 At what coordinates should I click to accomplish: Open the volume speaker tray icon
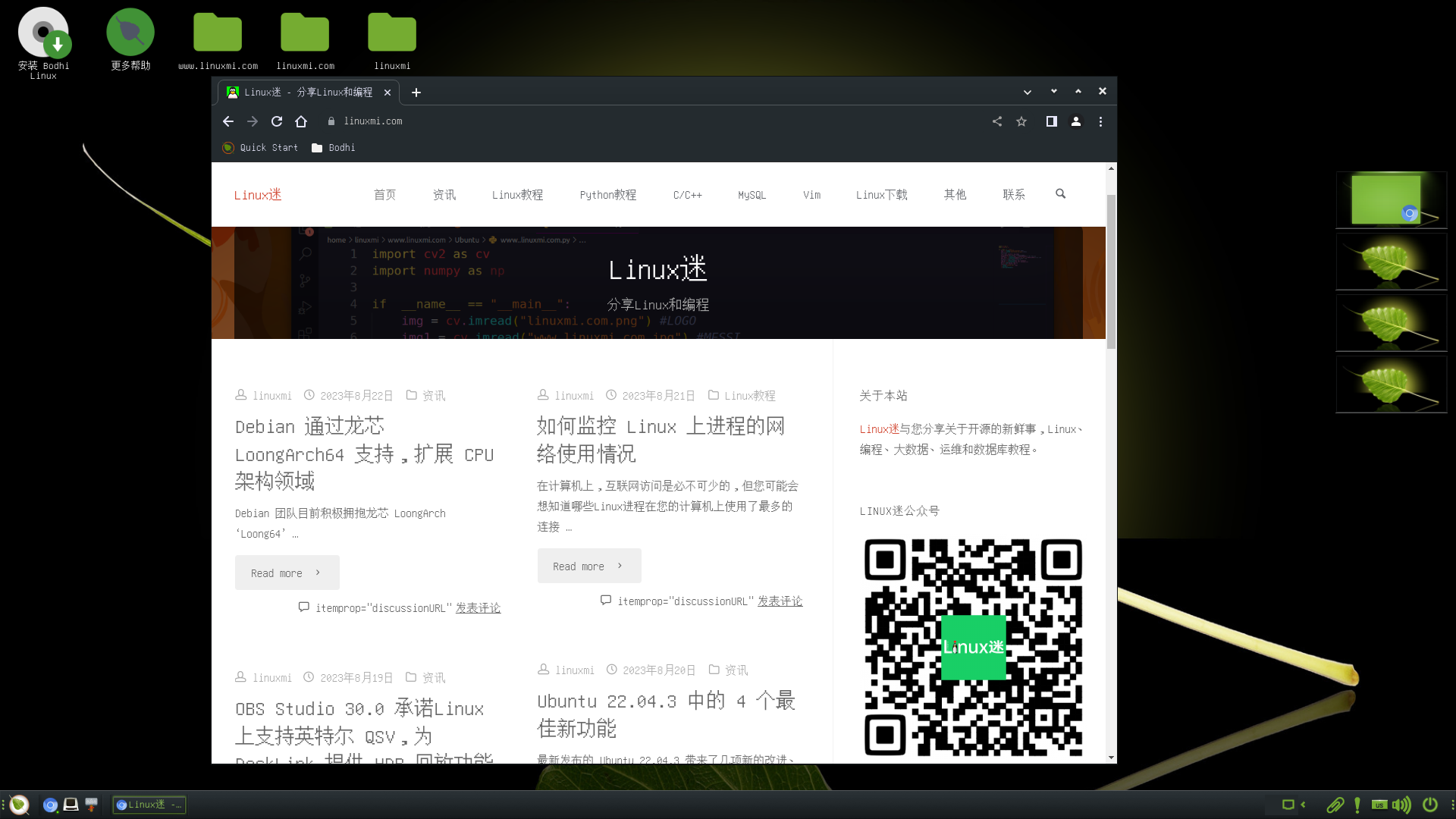1401,805
